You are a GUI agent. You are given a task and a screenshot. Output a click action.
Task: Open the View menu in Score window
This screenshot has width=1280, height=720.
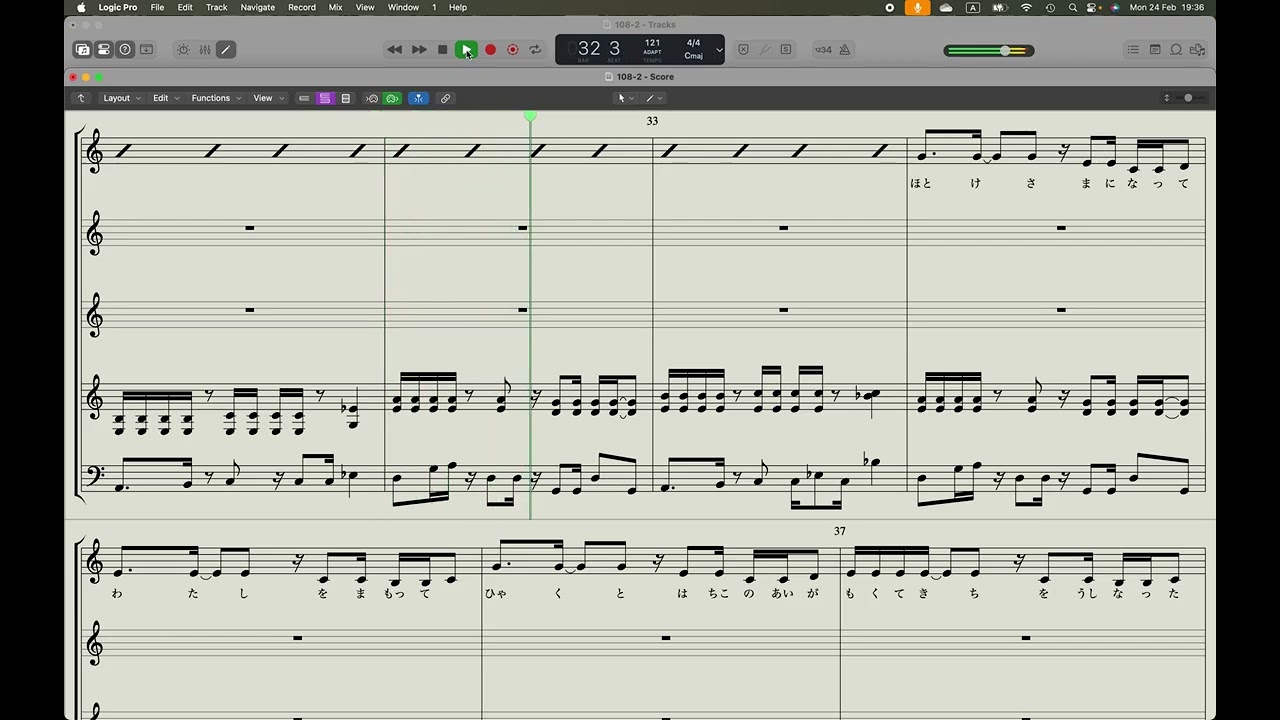[267, 98]
